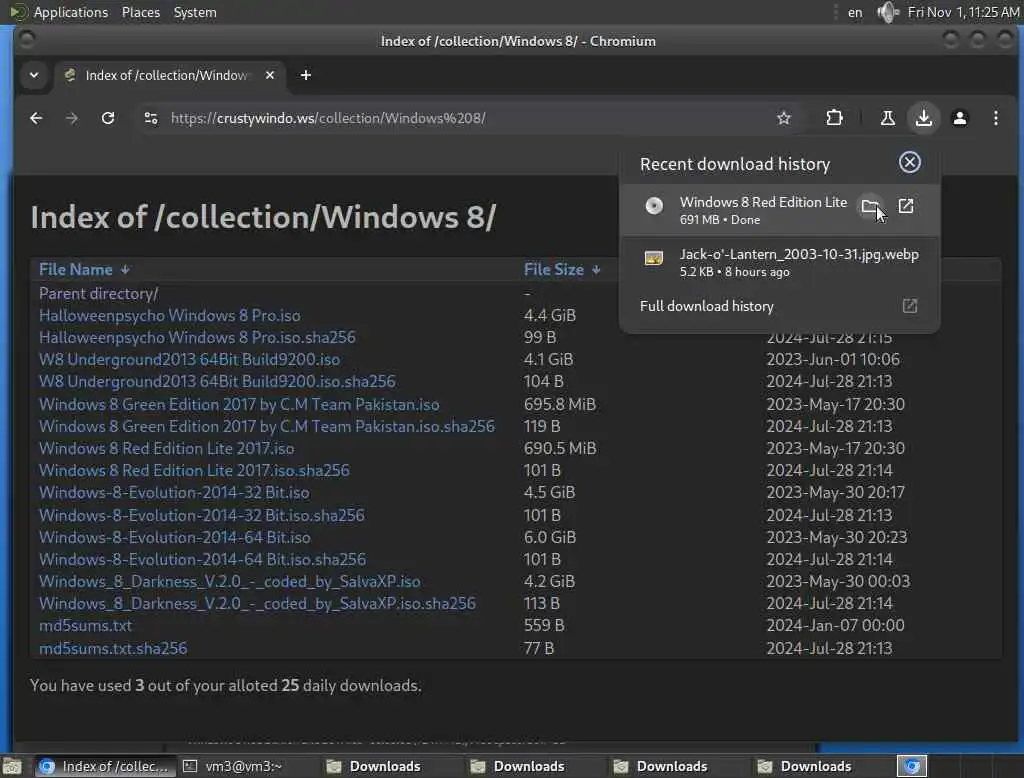The image size is (1024, 778).
Task: Click the 2024-Jan-07 00:00 date cell
Action: (835, 626)
